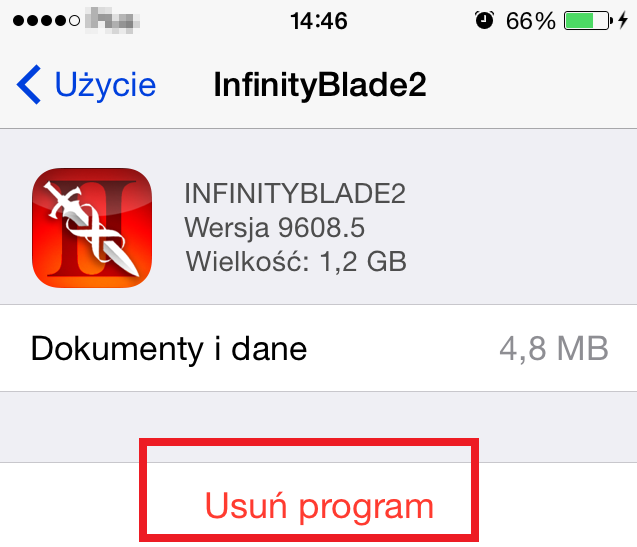637x547 pixels.
Task: Tap the Usuń program delete button
Action: [x=319, y=506]
